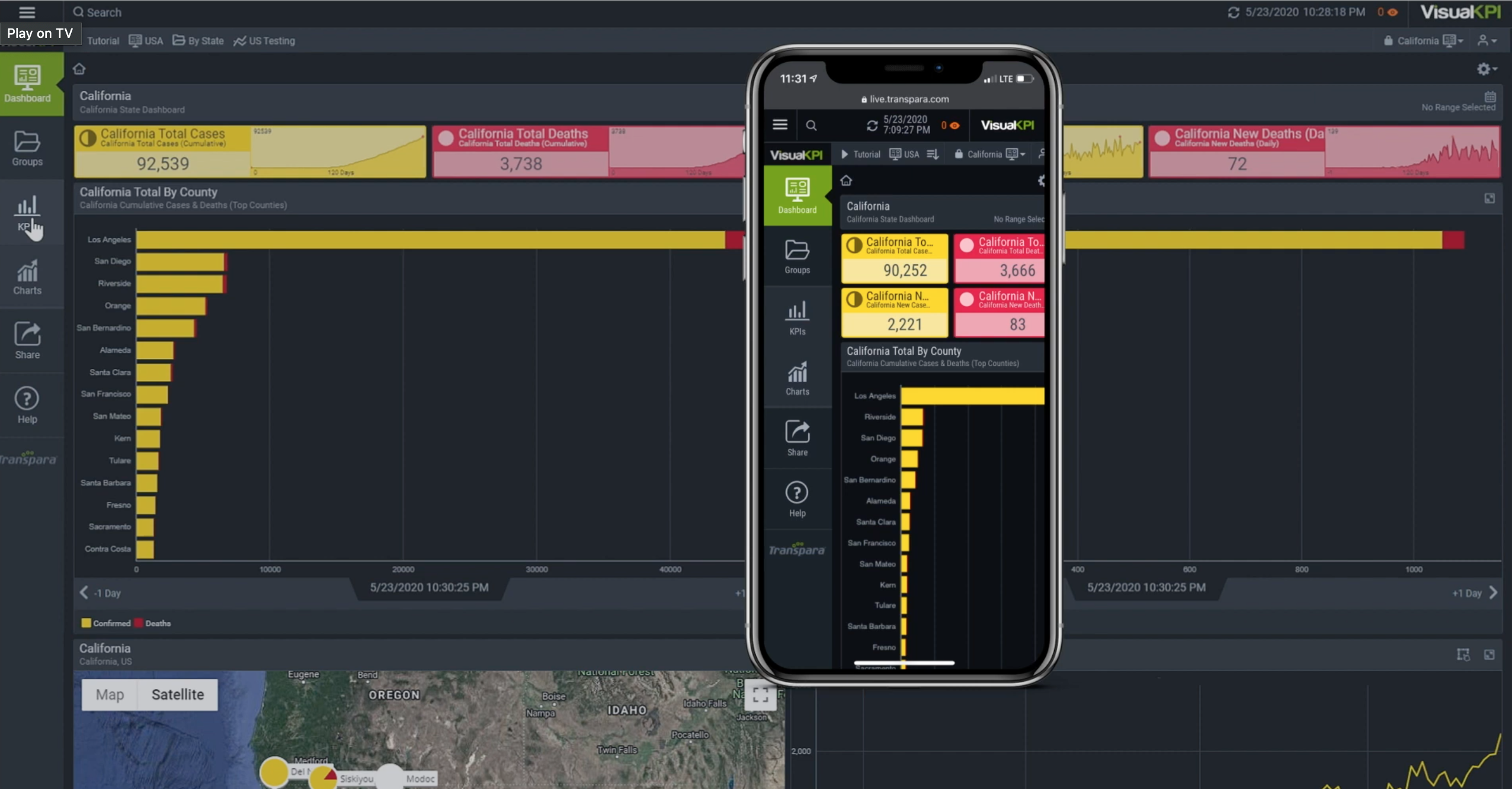Expand the desktop California profile dropdown
The height and width of the screenshot is (789, 1512).
[1424, 41]
